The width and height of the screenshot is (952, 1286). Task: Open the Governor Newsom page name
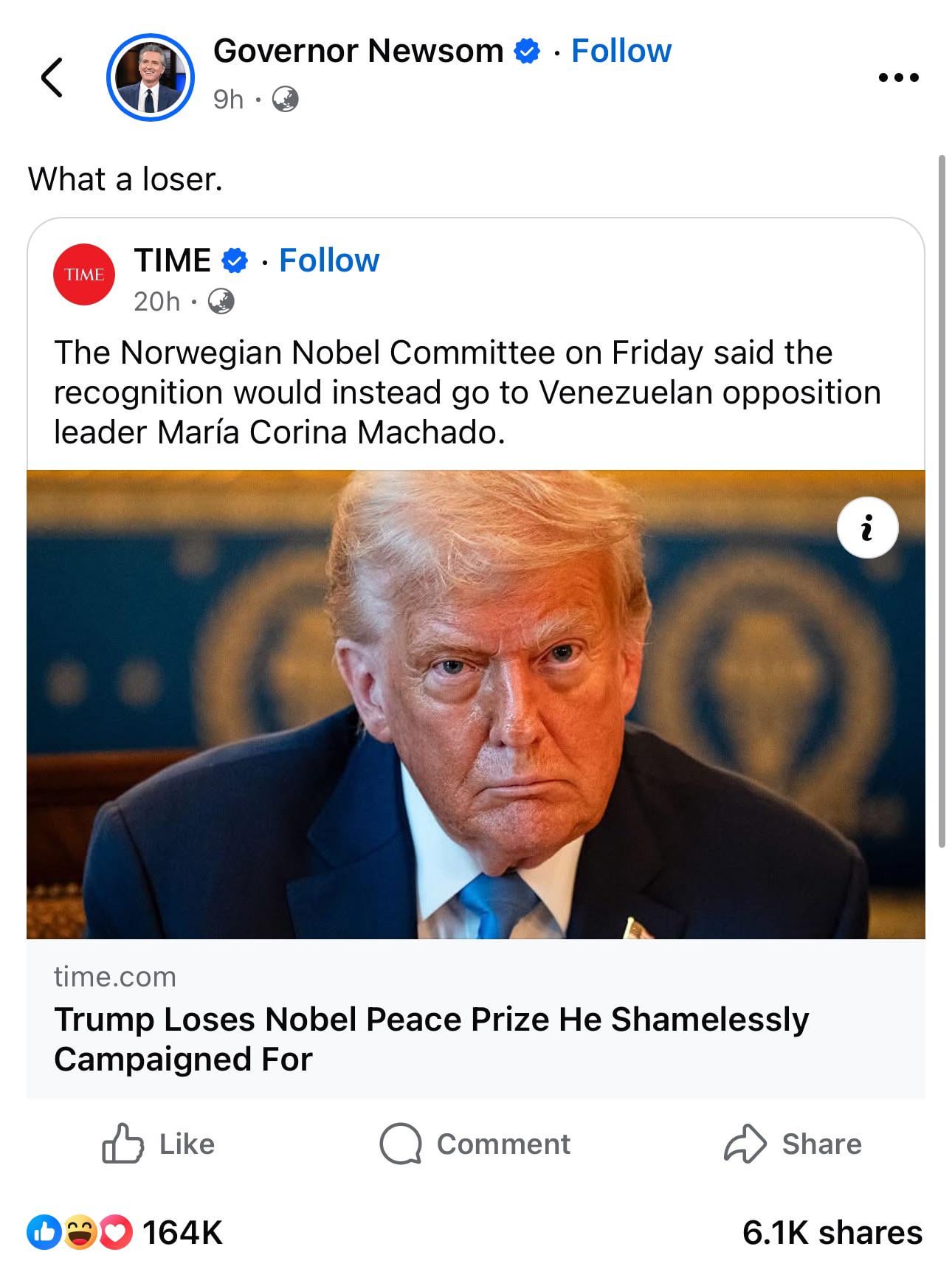(358, 51)
